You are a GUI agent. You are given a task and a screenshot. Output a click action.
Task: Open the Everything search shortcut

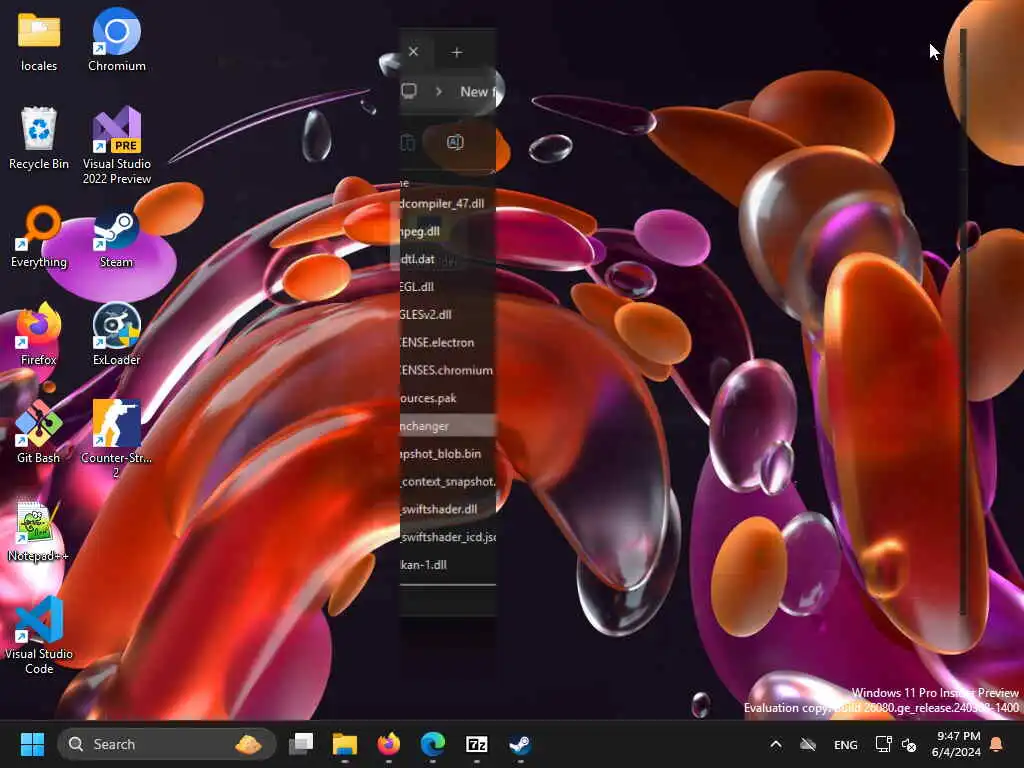(39, 237)
